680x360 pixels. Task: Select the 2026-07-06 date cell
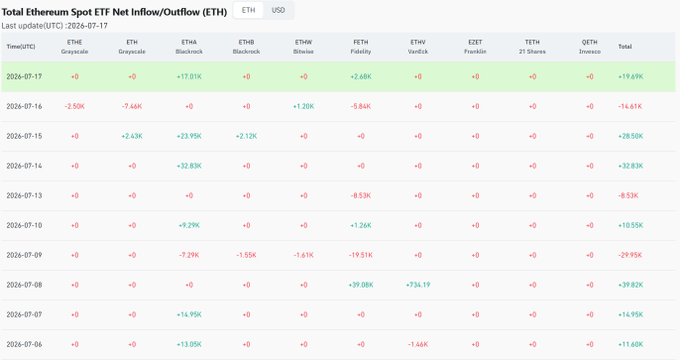coord(24,344)
